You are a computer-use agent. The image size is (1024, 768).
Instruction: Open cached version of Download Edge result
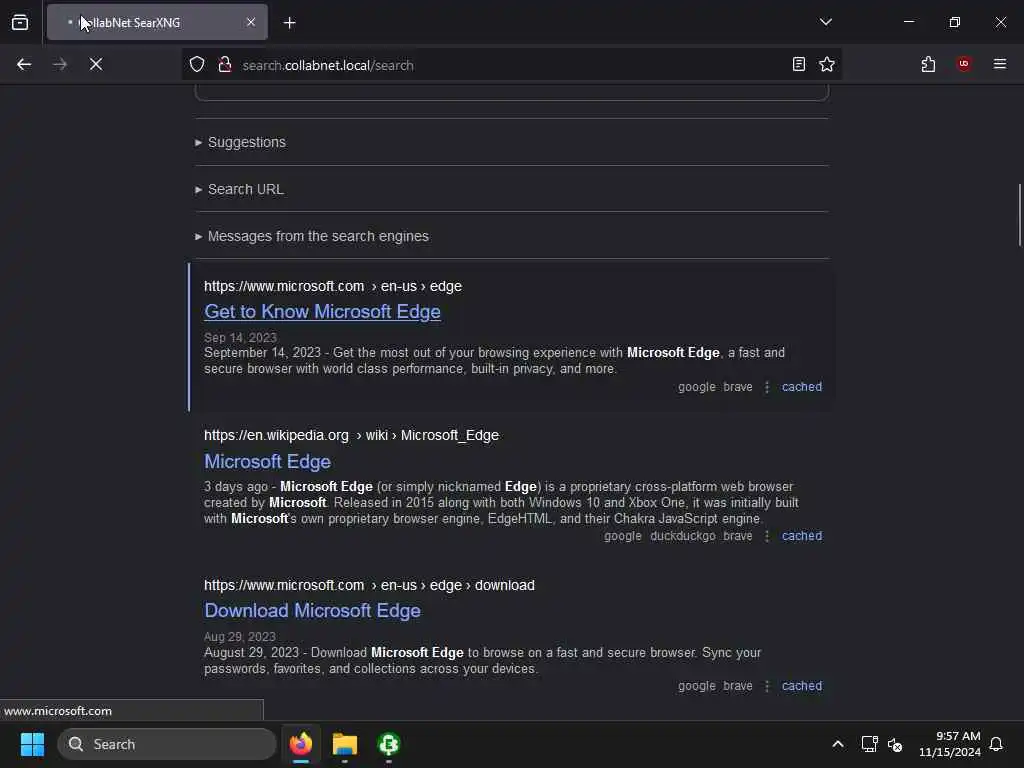pos(802,686)
